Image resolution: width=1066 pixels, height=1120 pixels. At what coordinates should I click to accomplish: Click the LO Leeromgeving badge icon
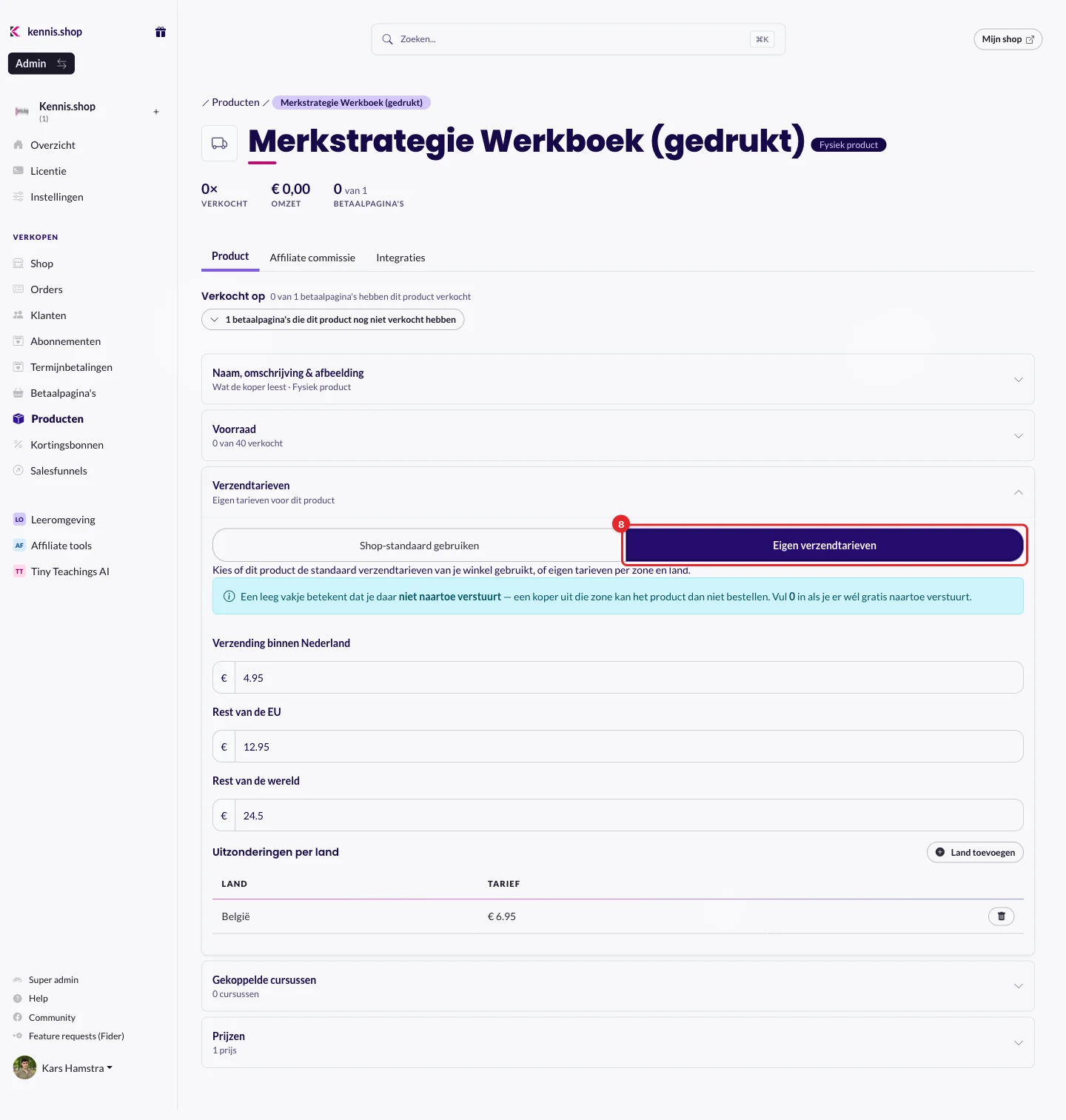click(19, 520)
